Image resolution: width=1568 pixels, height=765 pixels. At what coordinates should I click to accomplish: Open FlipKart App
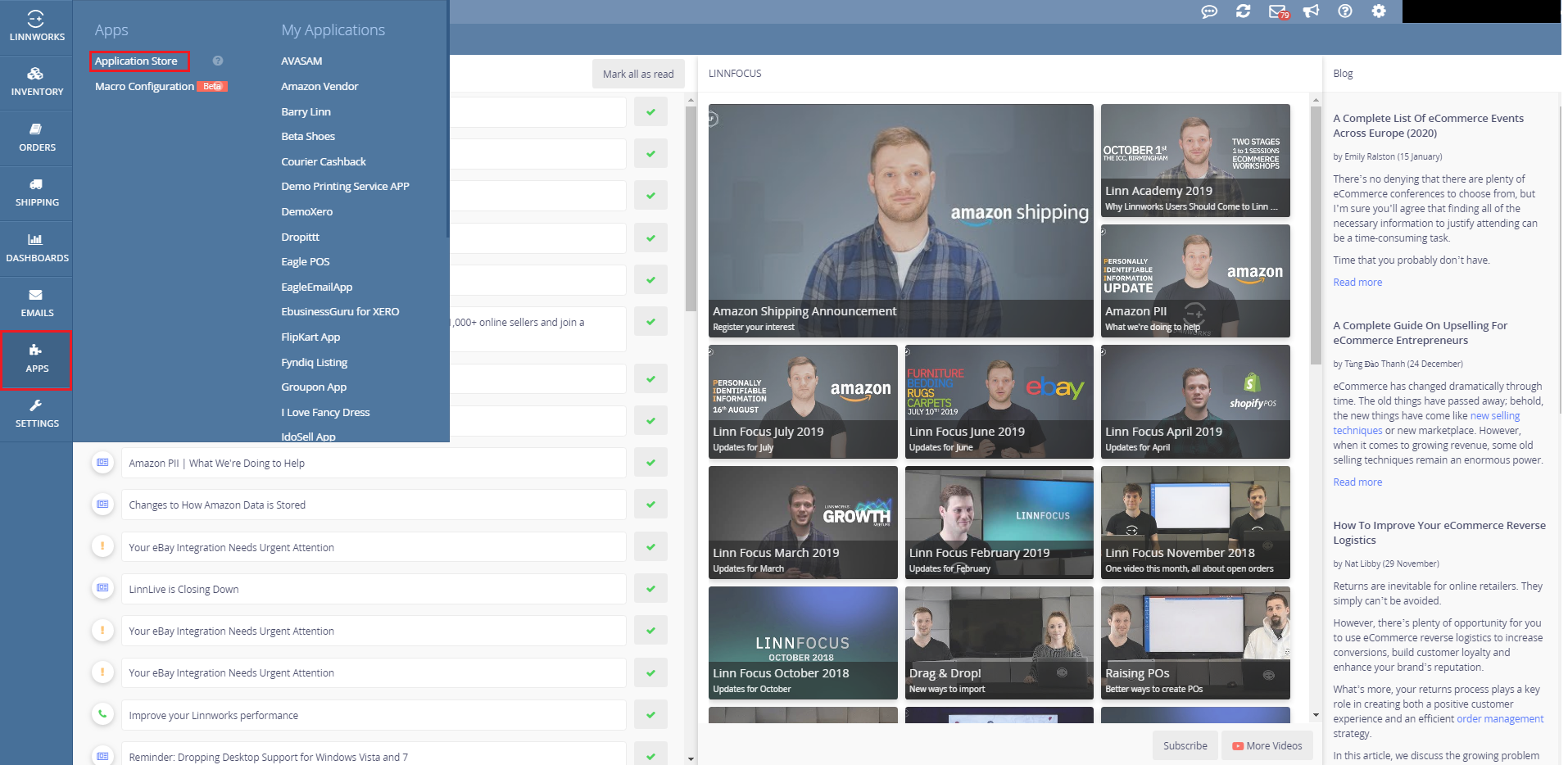[310, 337]
